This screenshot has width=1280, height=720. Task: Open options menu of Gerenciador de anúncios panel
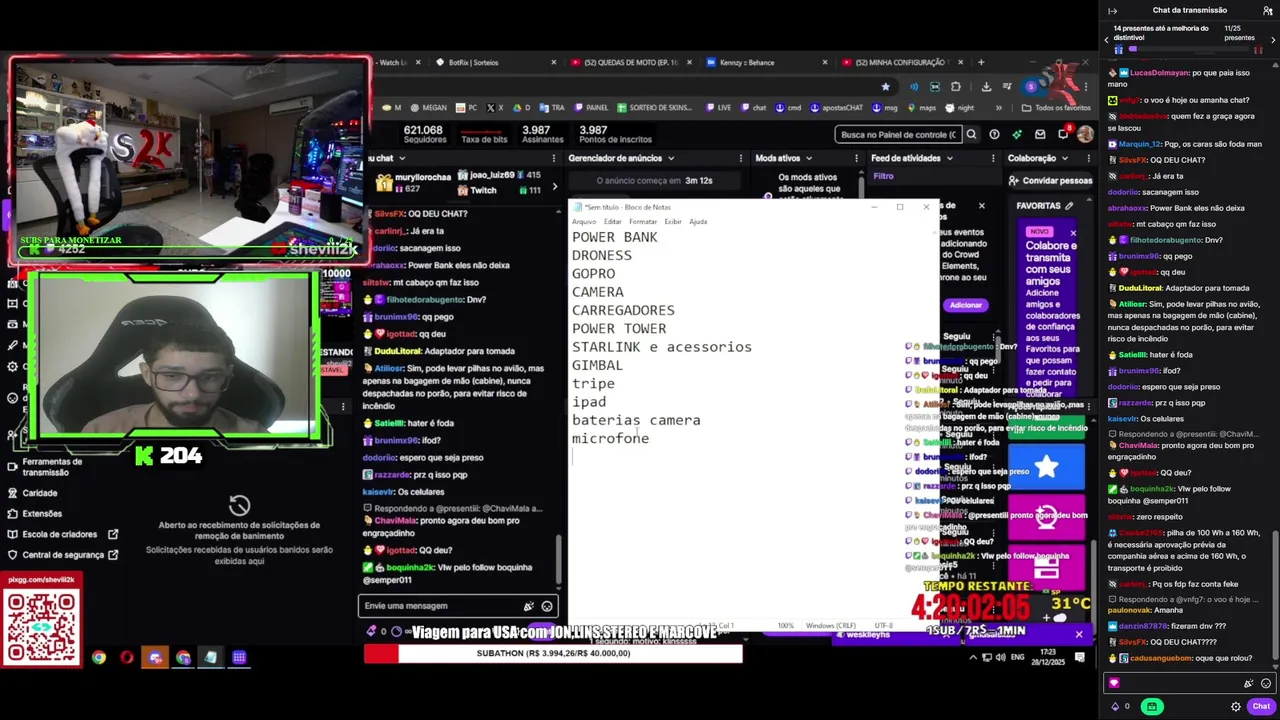741,158
